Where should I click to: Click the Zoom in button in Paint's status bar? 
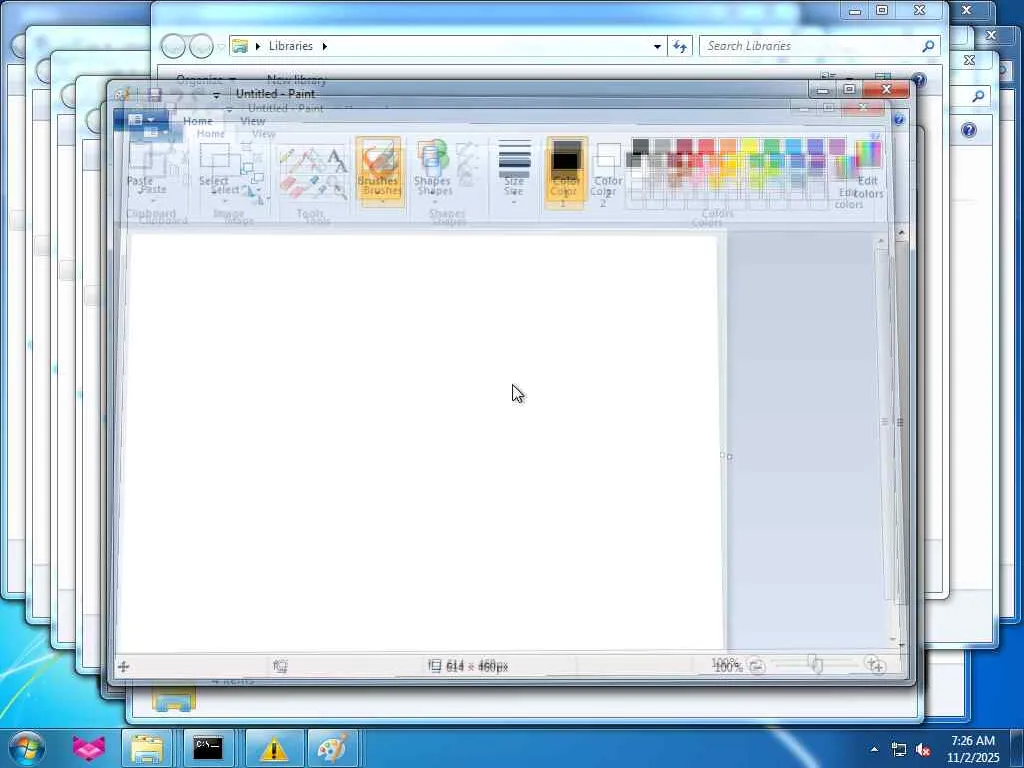[x=877, y=666]
